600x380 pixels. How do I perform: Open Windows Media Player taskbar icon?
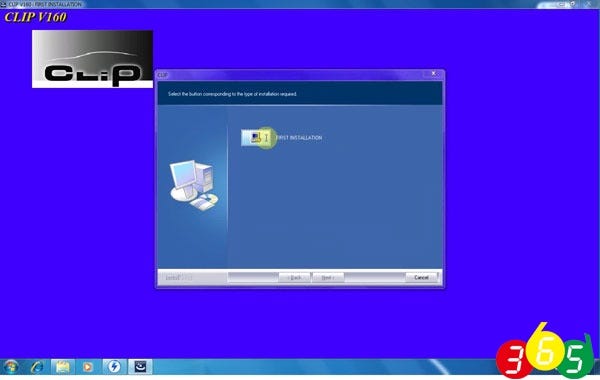point(88,367)
